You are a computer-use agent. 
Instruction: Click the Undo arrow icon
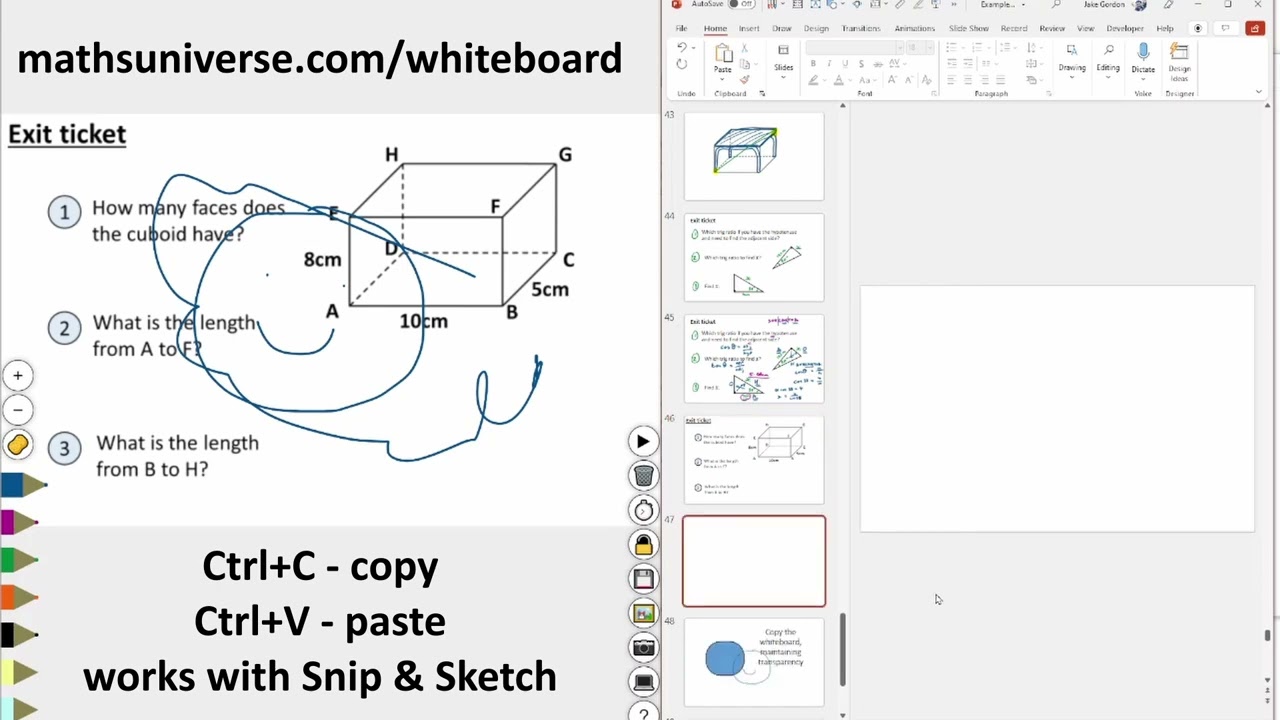[681, 47]
